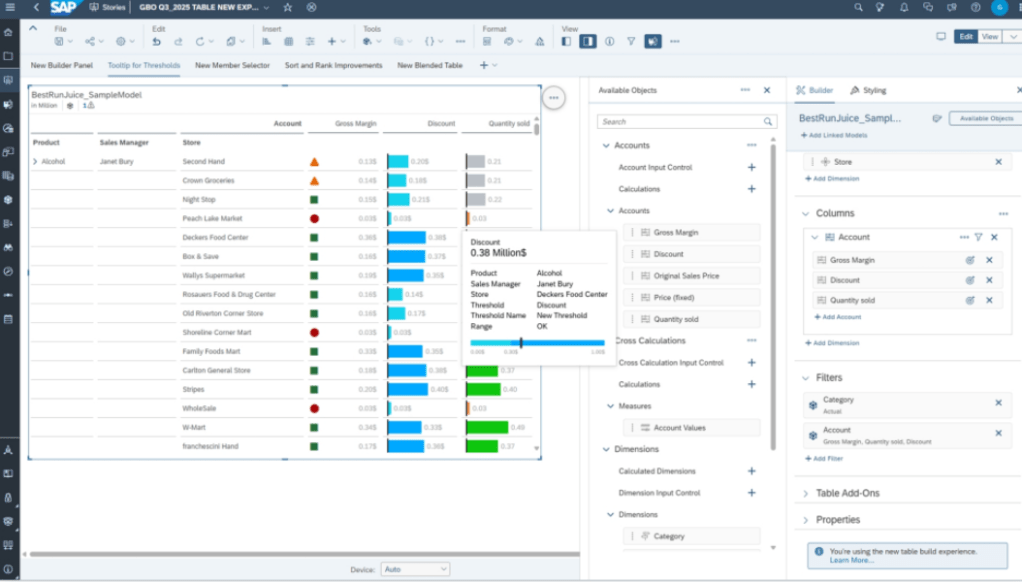This screenshot has width=1022, height=582.
Task: Expand the Alcohol product row
Action: (36, 161)
